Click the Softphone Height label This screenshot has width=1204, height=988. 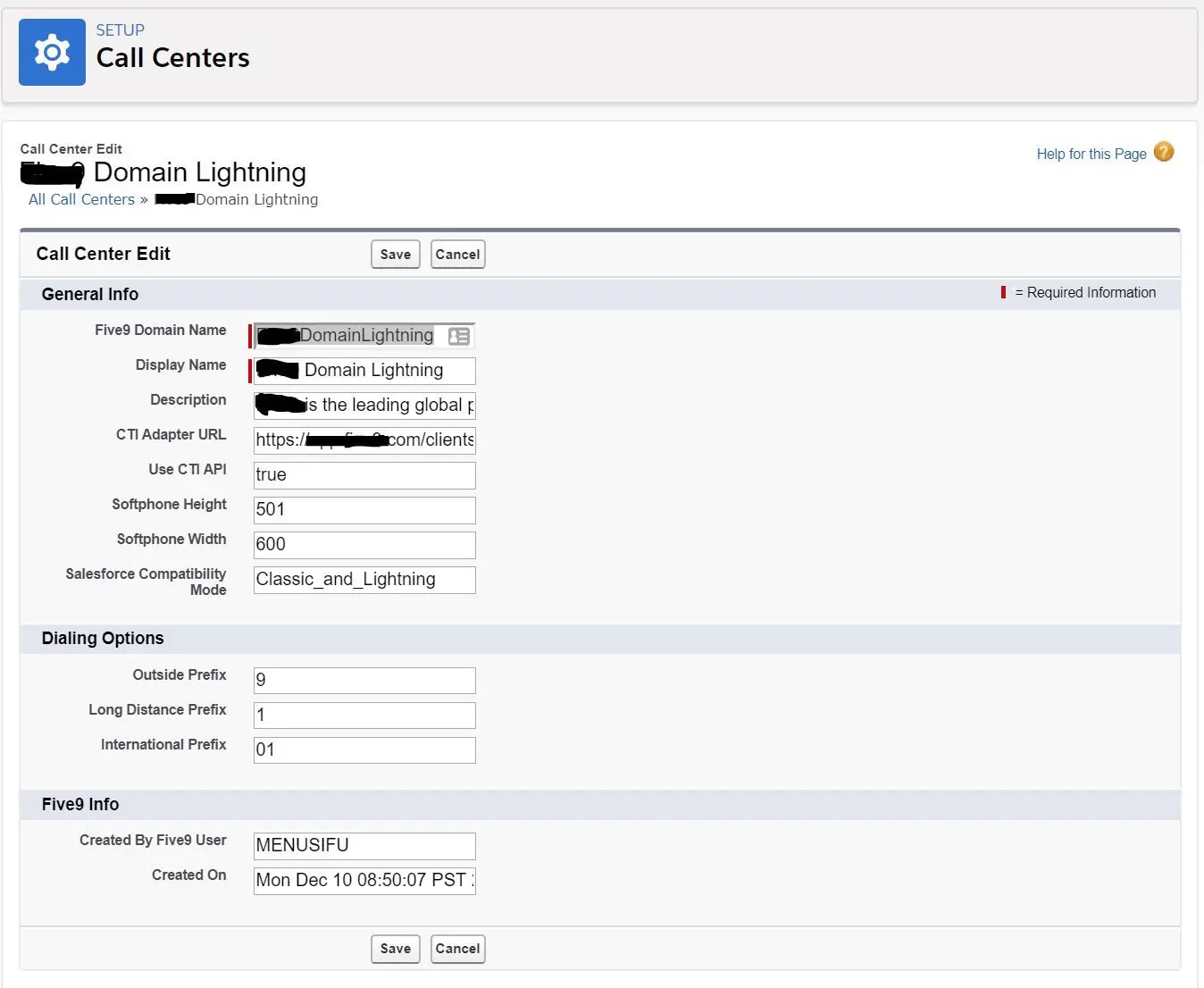tap(169, 505)
